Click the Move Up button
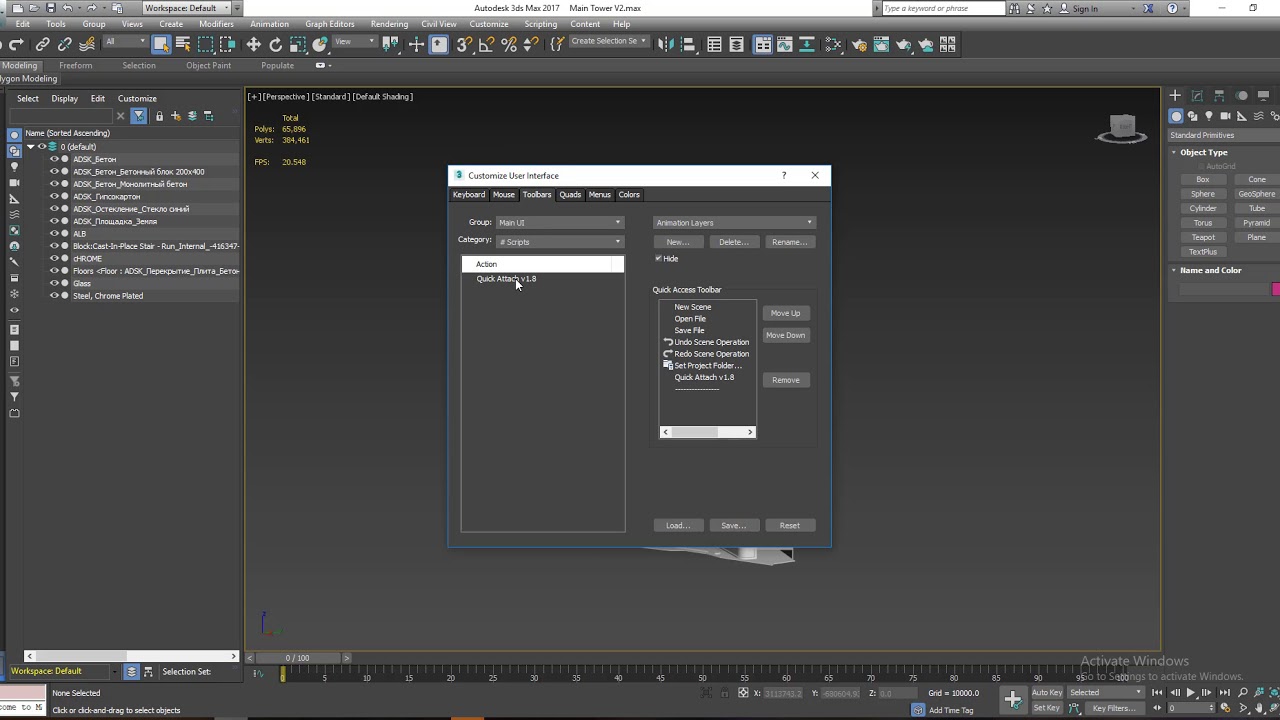 (785, 313)
